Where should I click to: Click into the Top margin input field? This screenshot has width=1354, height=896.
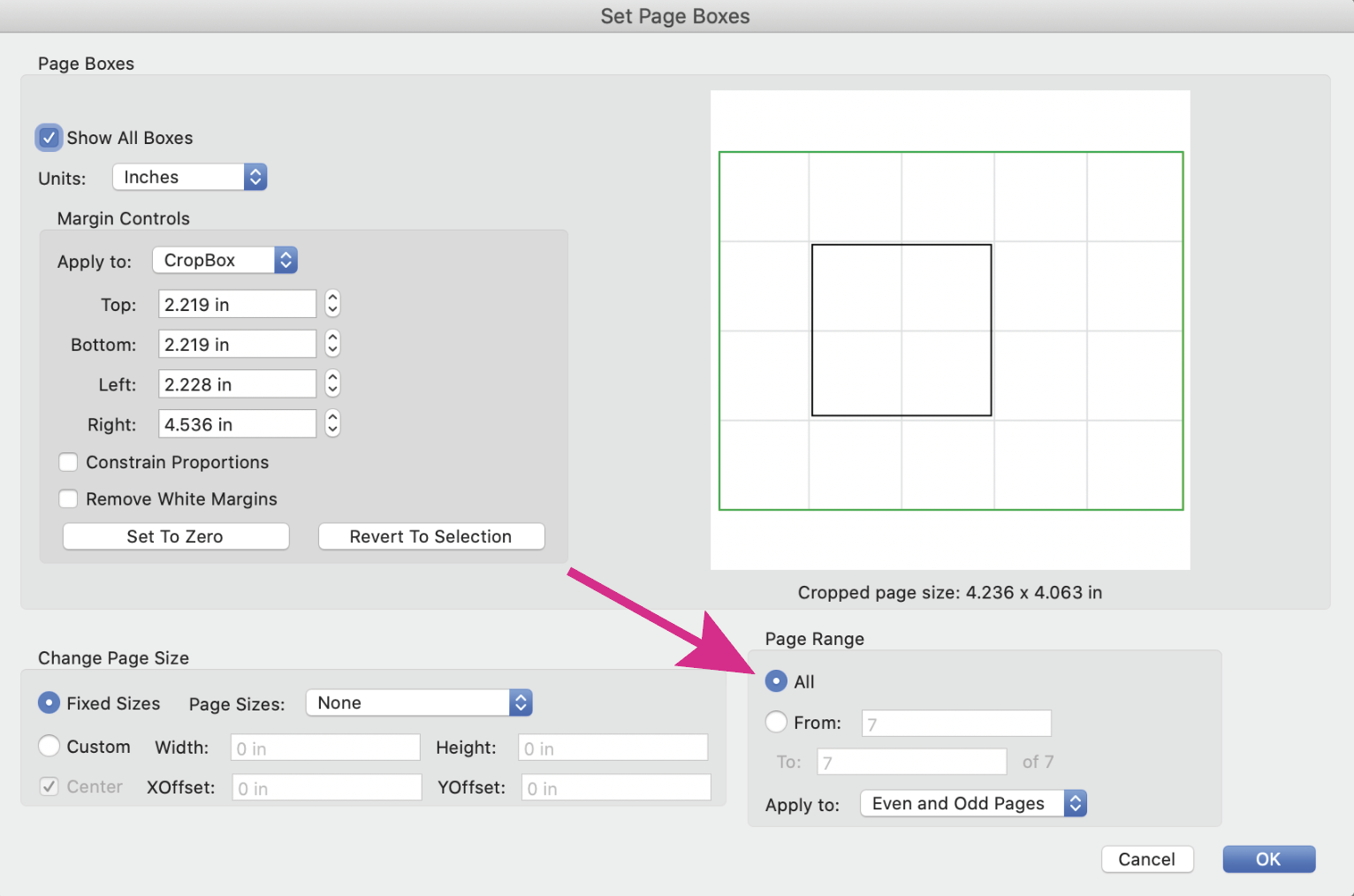(x=237, y=304)
